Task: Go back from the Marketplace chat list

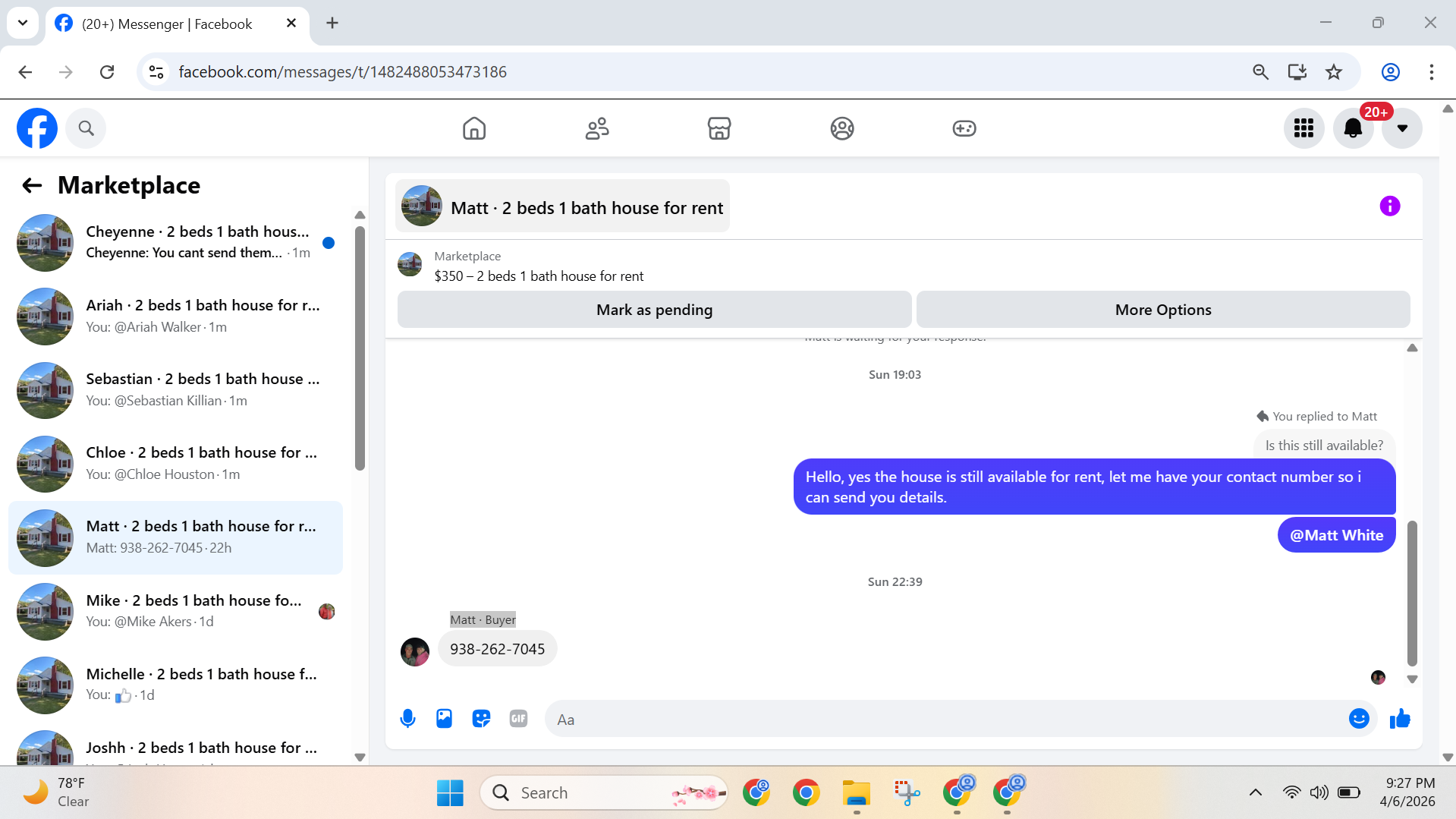Action: (x=32, y=185)
